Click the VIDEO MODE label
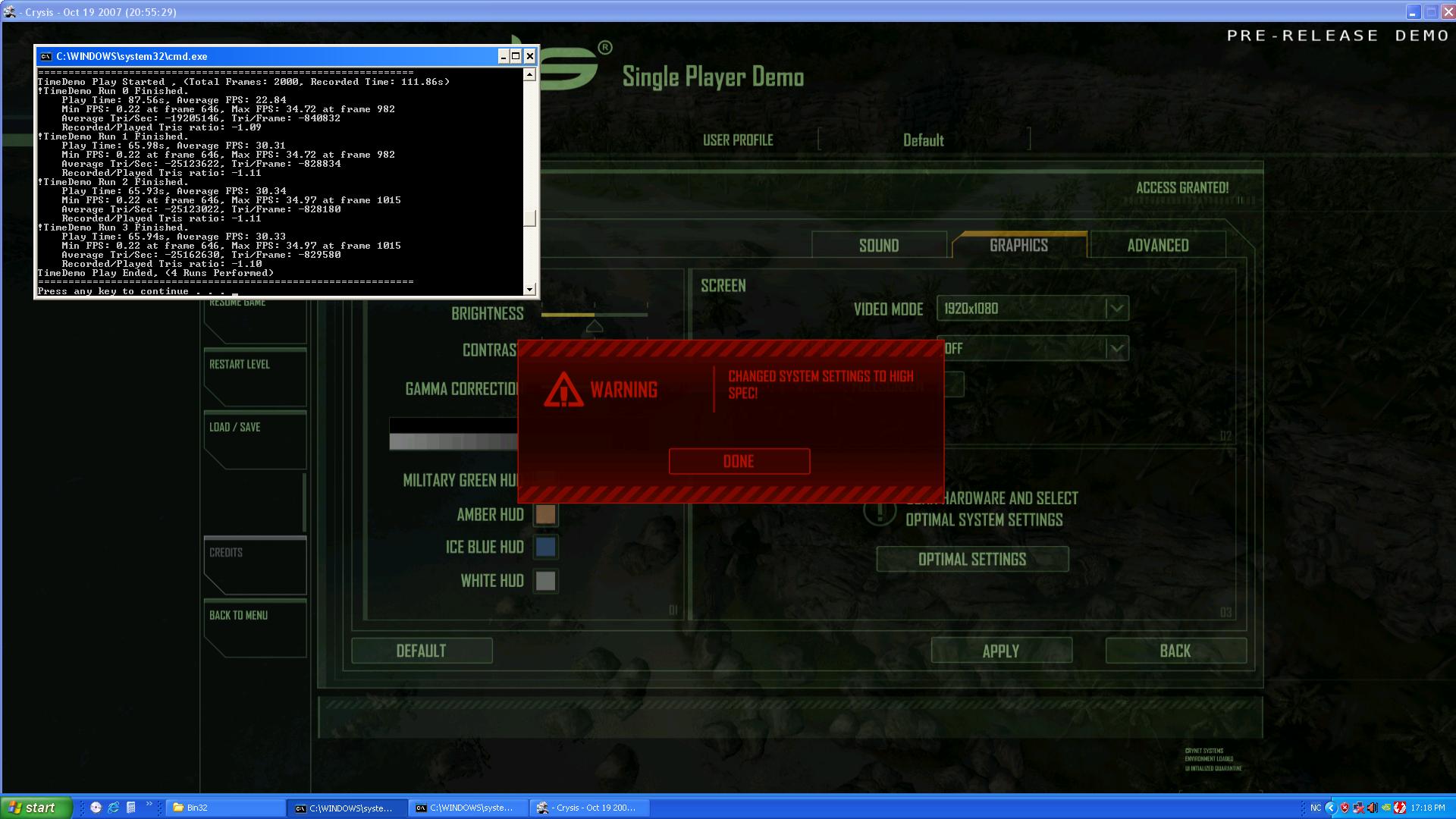 889,309
